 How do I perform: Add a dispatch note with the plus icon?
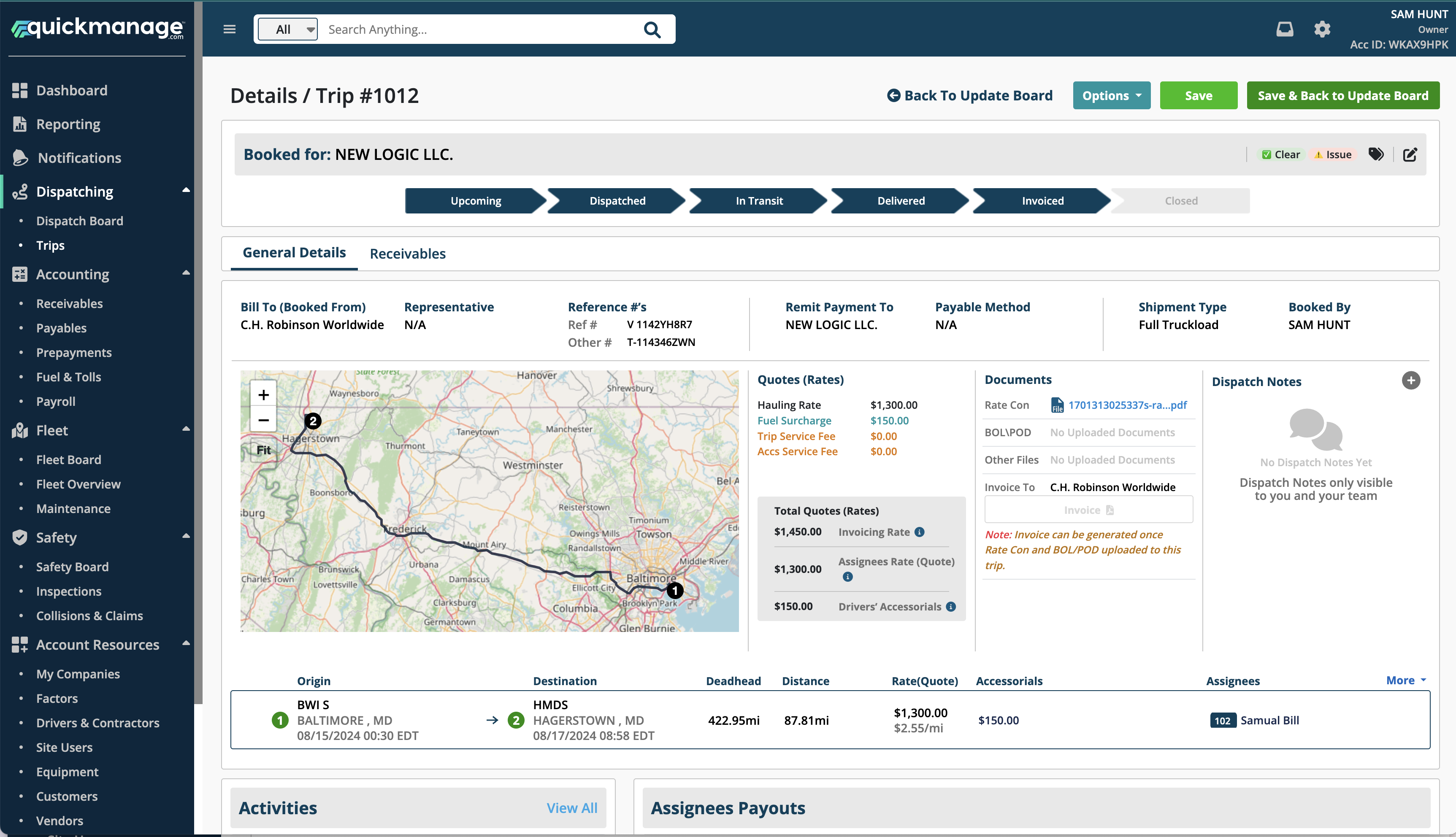click(x=1410, y=381)
